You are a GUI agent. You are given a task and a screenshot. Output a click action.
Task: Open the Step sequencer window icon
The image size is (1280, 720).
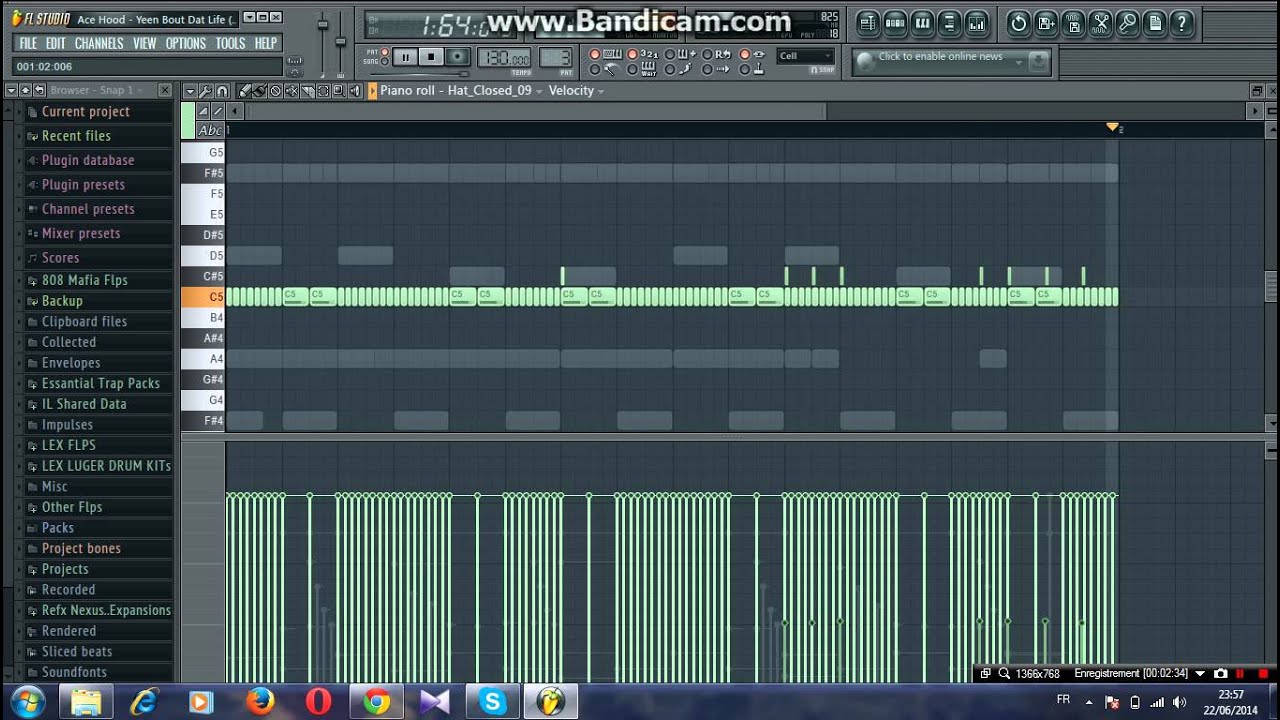tap(895, 23)
